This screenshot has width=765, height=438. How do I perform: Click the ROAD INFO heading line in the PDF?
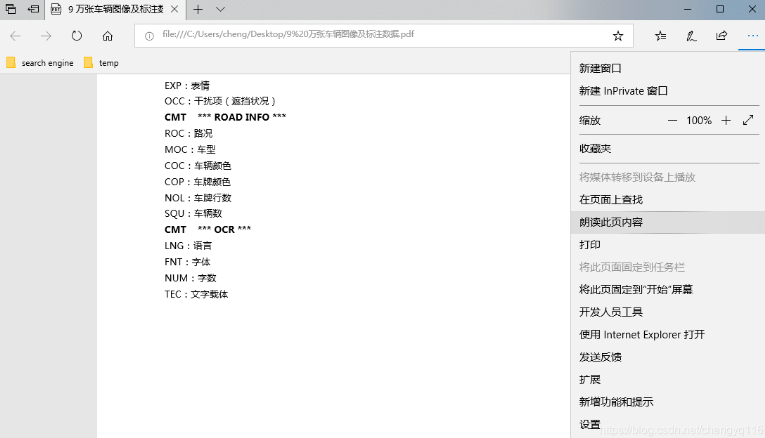(225, 118)
